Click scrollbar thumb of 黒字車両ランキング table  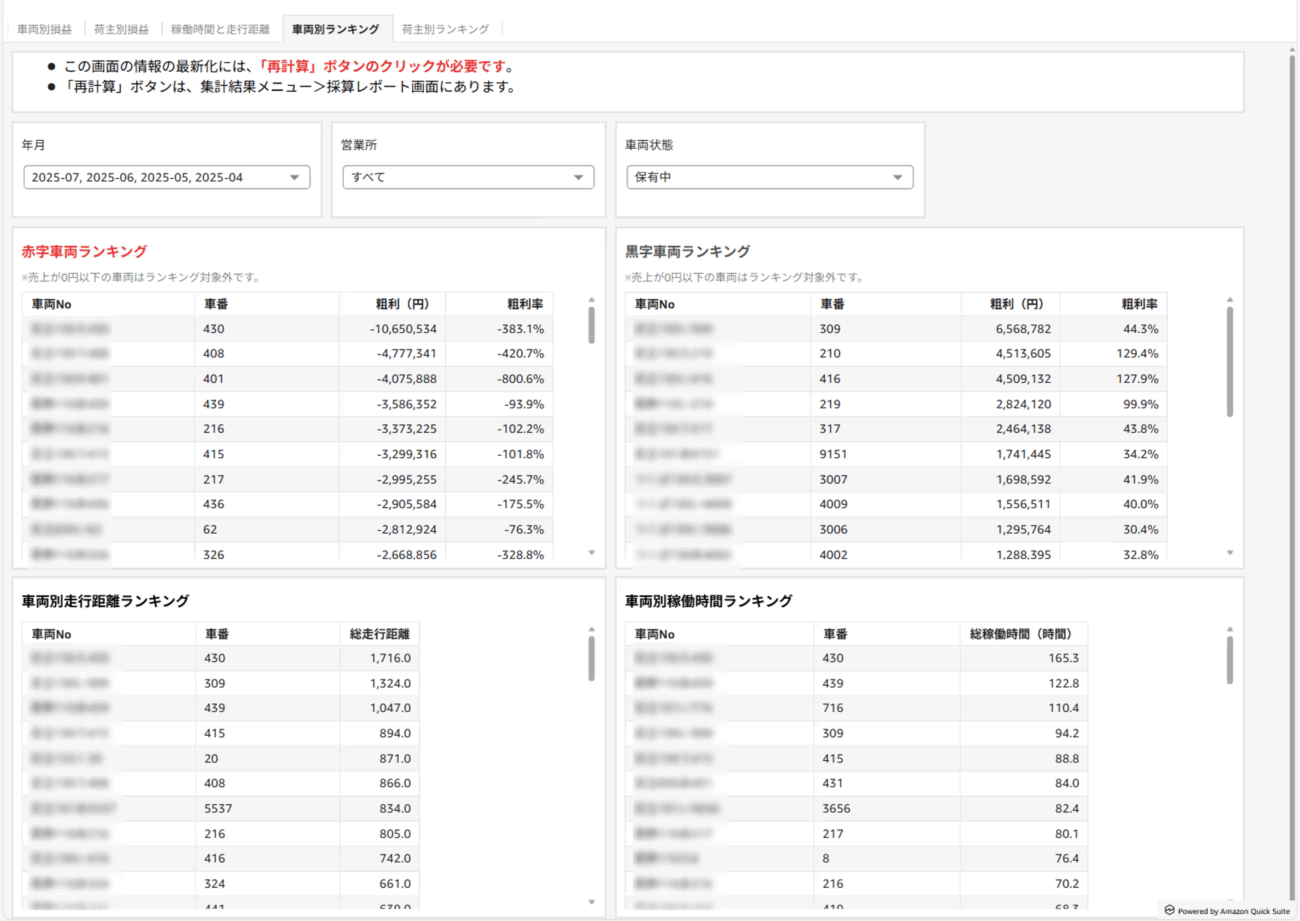[x=1230, y=360]
